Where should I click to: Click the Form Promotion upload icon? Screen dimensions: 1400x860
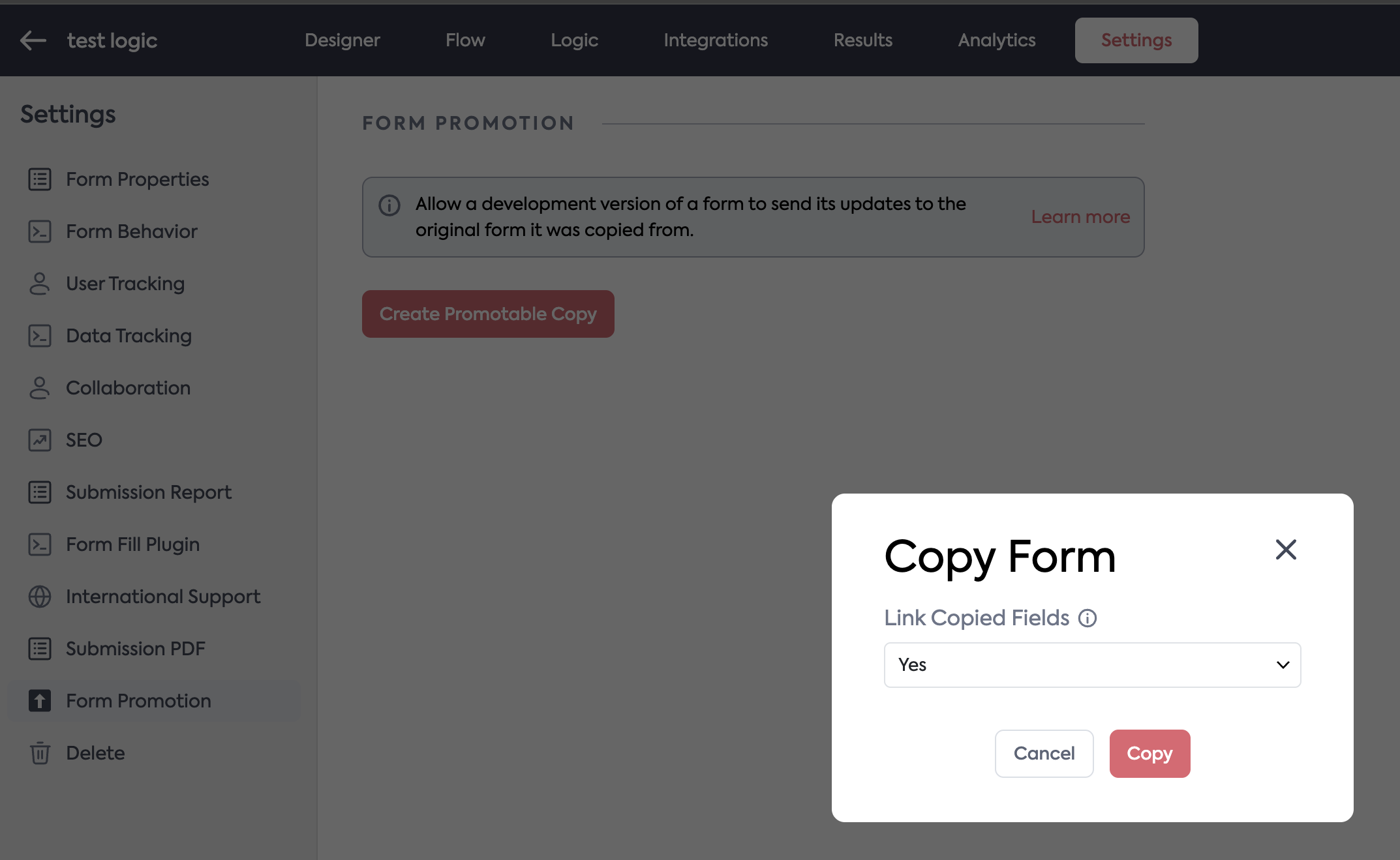(x=39, y=701)
